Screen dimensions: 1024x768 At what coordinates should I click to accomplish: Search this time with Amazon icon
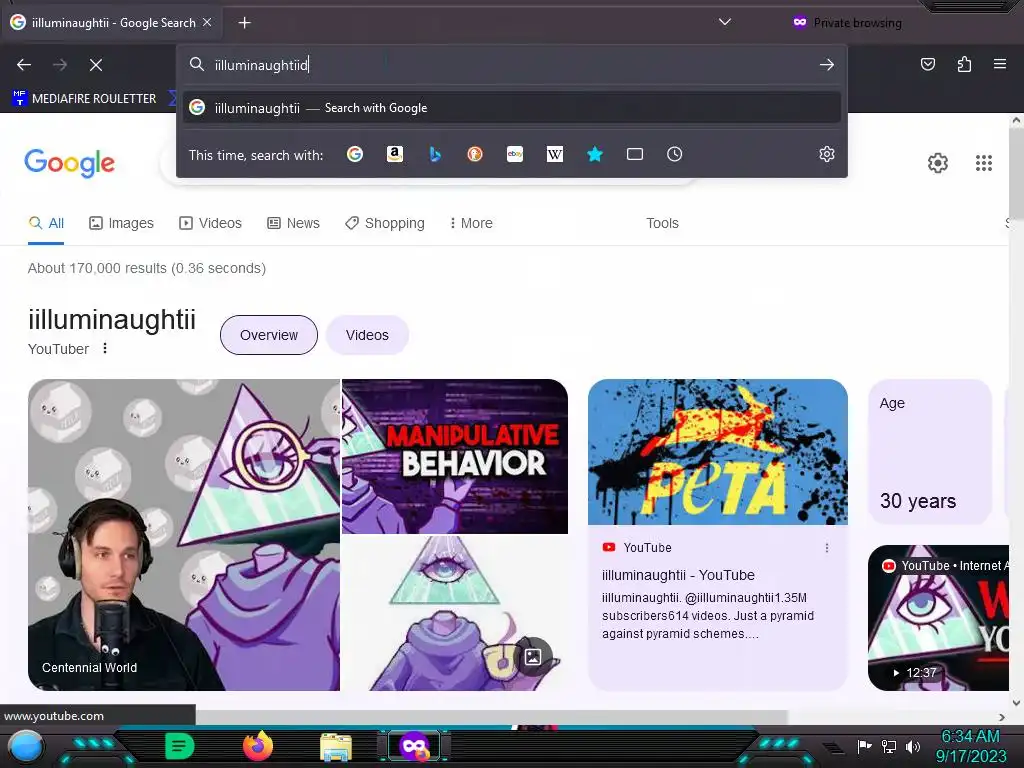tap(394, 154)
